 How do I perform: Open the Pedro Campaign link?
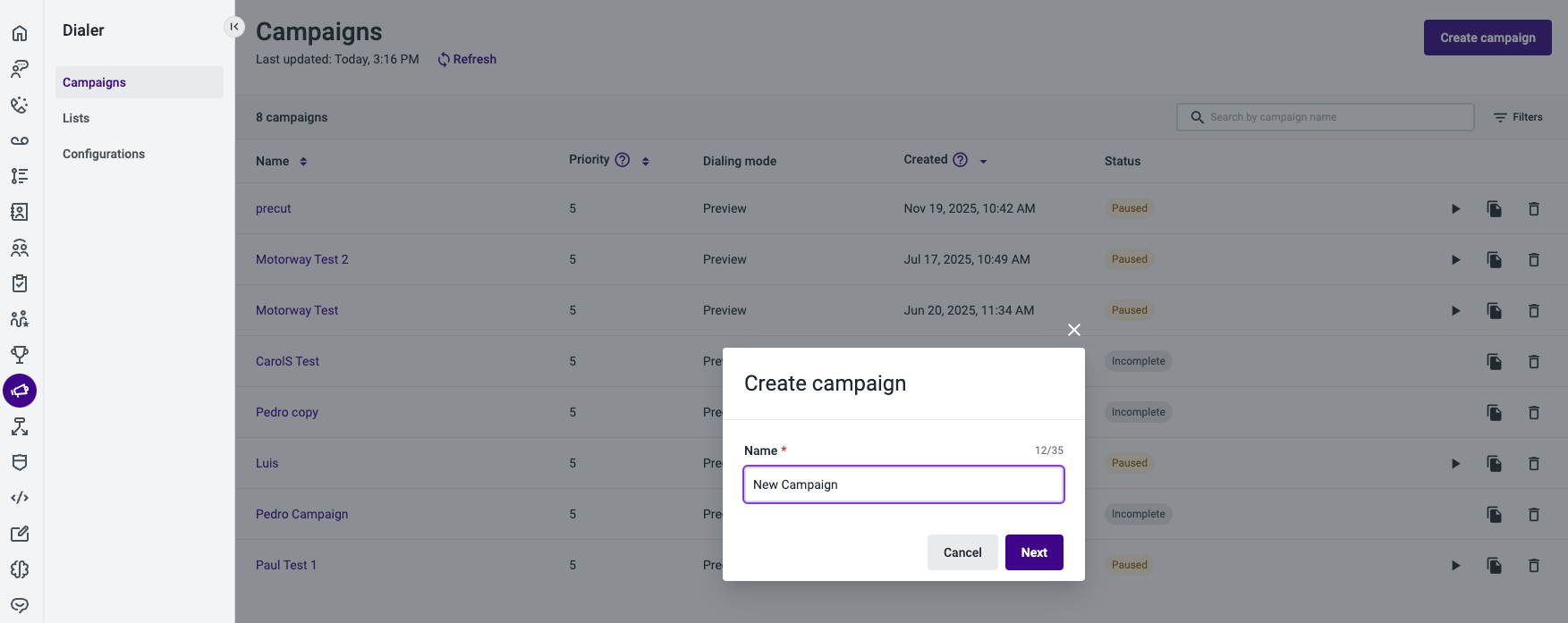pyautogui.click(x=302, y=514)
